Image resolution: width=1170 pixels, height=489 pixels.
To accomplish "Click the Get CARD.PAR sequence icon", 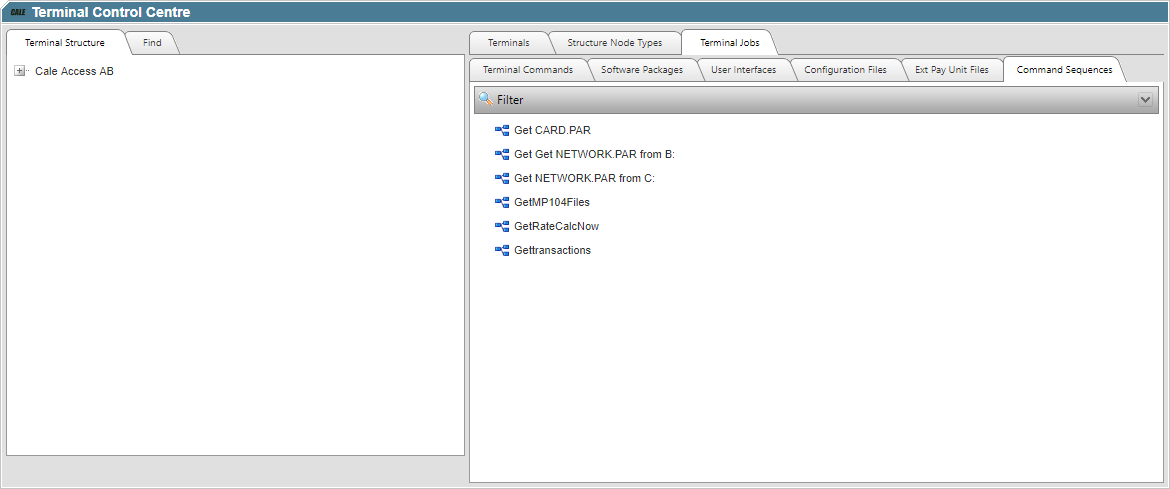I will tap(502, 131).
